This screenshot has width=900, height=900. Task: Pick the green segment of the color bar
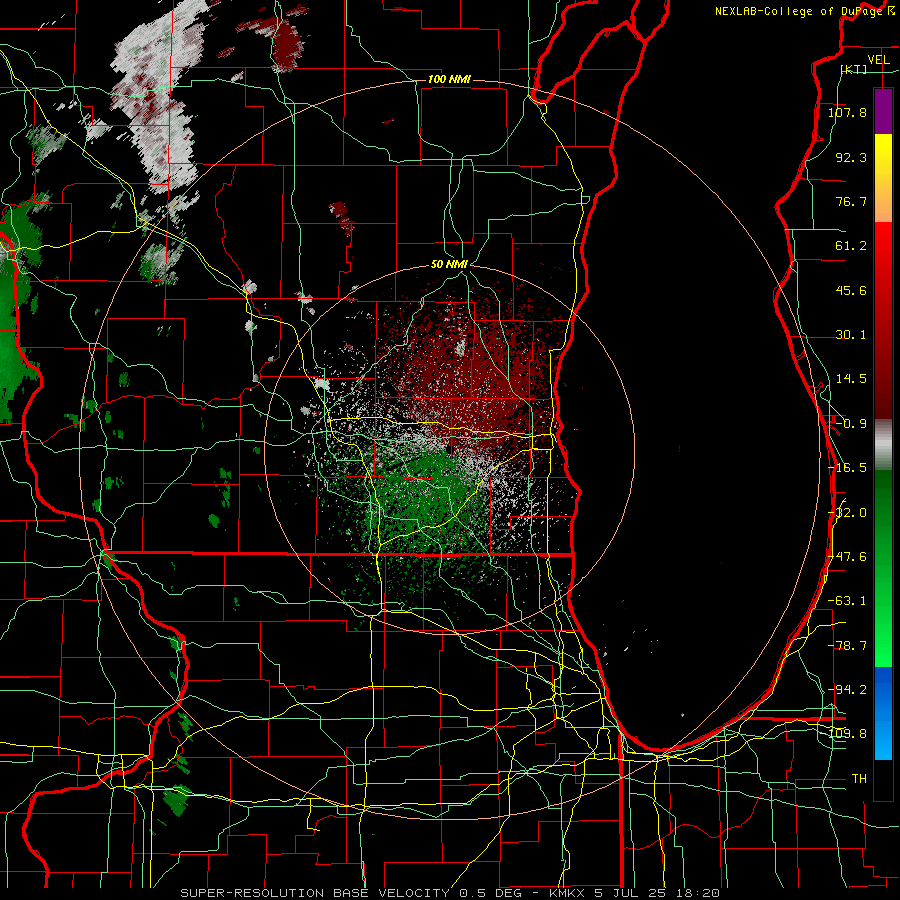[x=883, y=568]
